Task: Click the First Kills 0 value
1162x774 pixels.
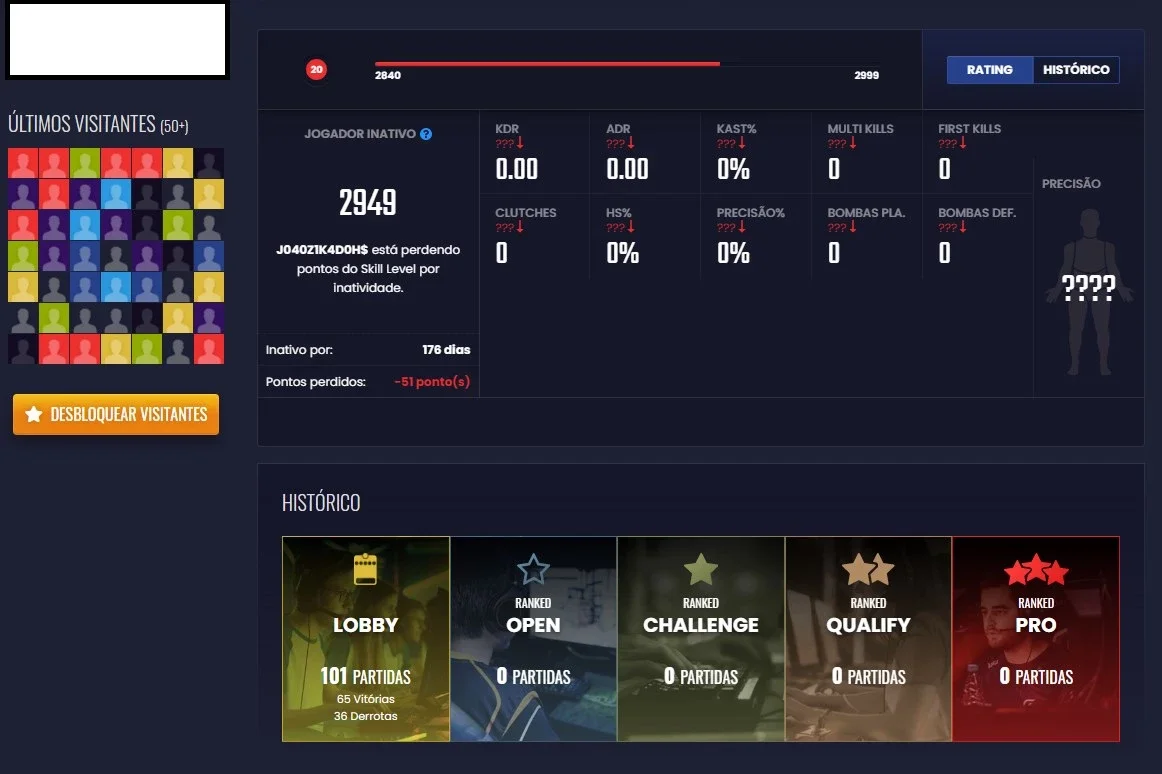Action: pos(944,169)
